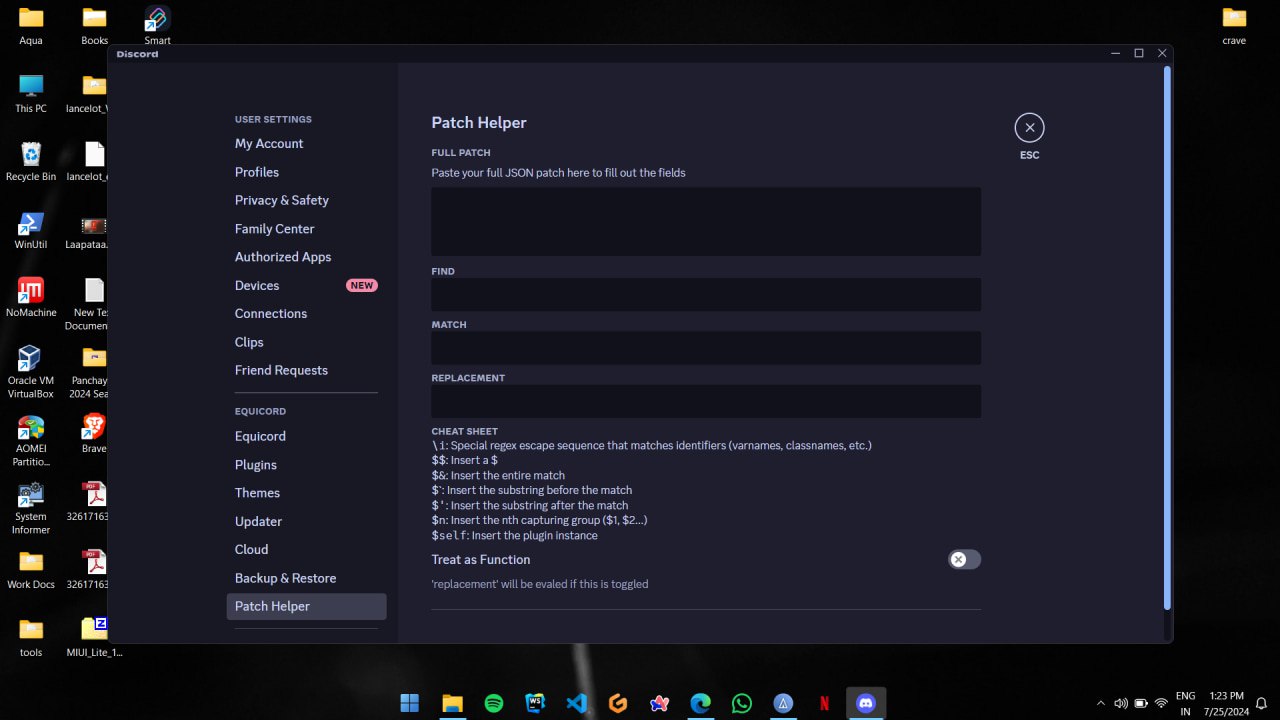Close settings with the ESC circle button

1029,128
